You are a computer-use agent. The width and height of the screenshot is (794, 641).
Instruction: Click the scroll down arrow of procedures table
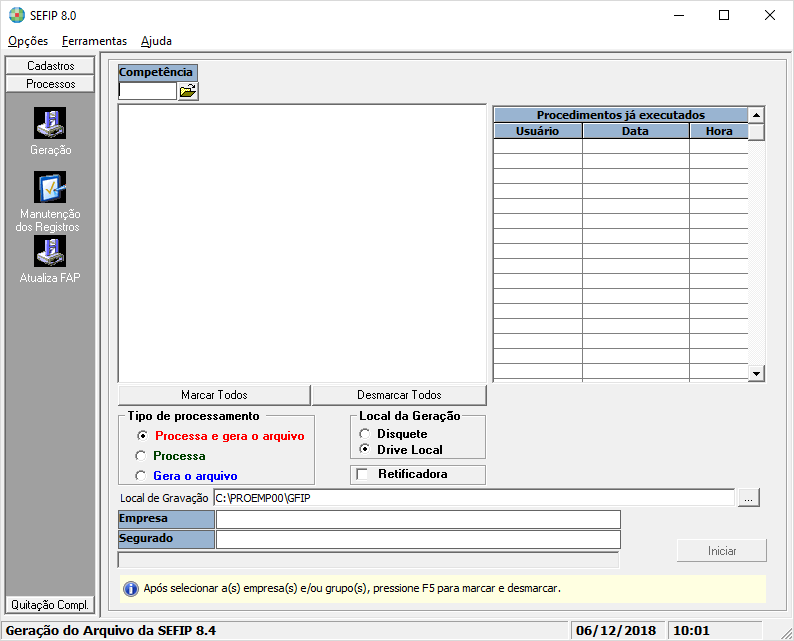pos(756,374)
